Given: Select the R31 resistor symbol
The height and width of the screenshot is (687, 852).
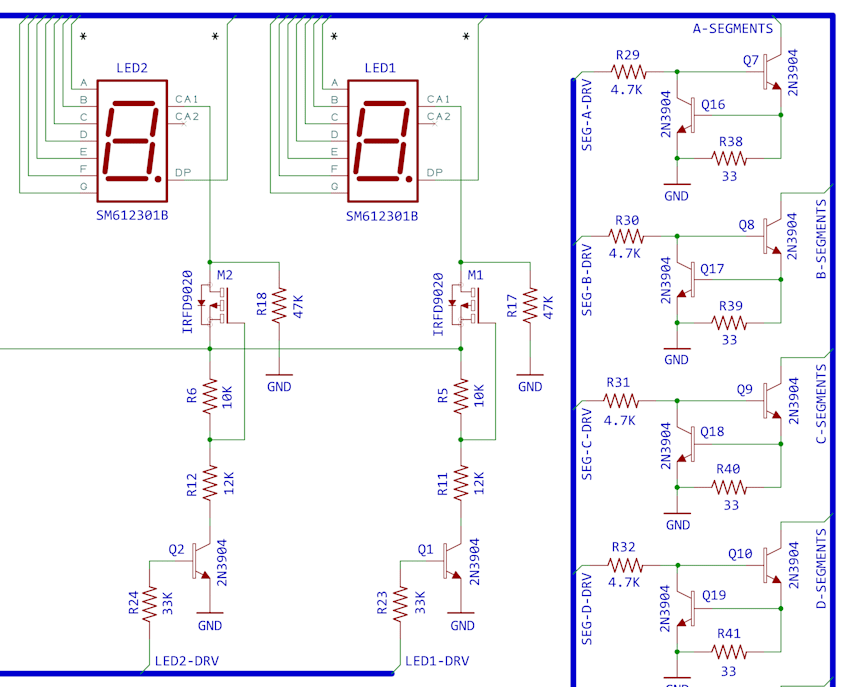Looking at the screenshot, I should (x=621, y=401).
